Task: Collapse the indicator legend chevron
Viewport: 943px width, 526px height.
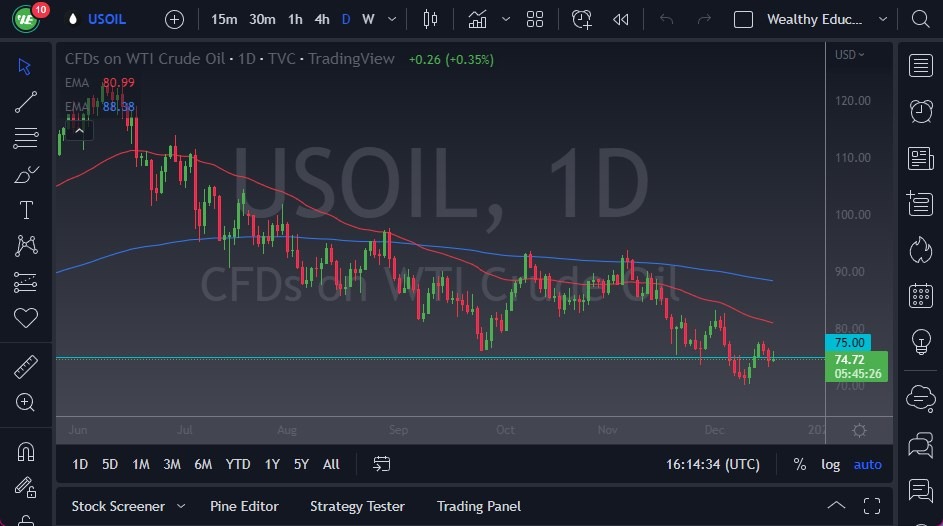Action: point(79,130)
